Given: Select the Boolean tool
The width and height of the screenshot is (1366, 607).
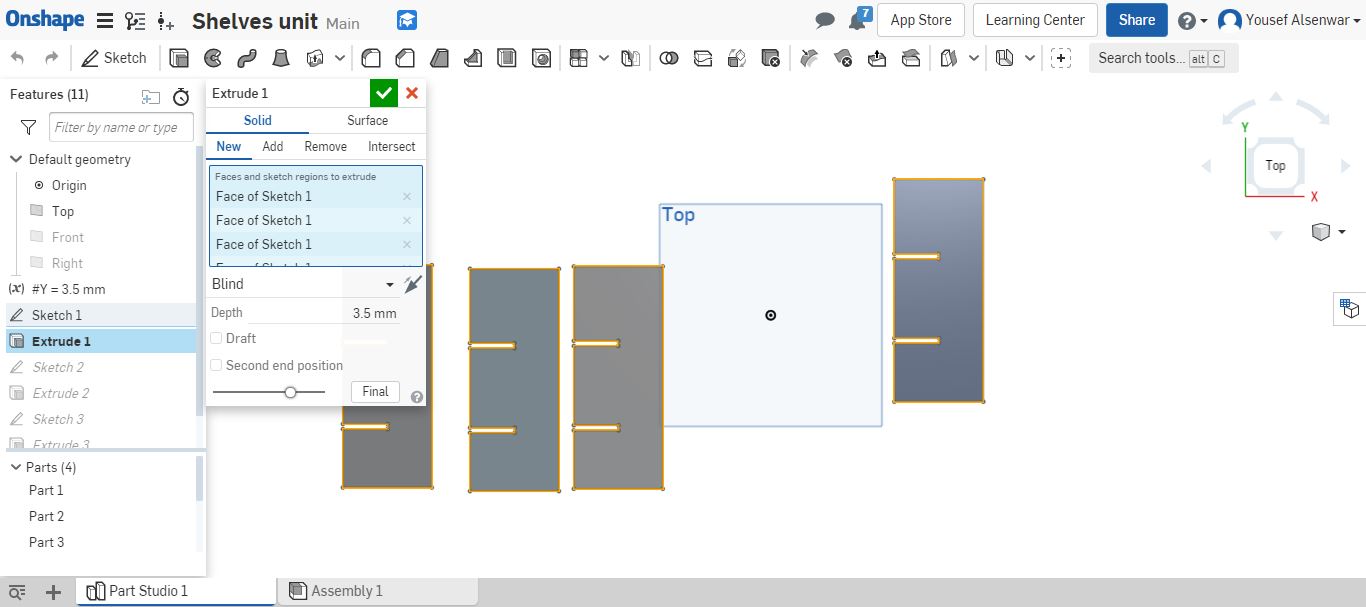Looking at the screenshot, I should point(669,58).
